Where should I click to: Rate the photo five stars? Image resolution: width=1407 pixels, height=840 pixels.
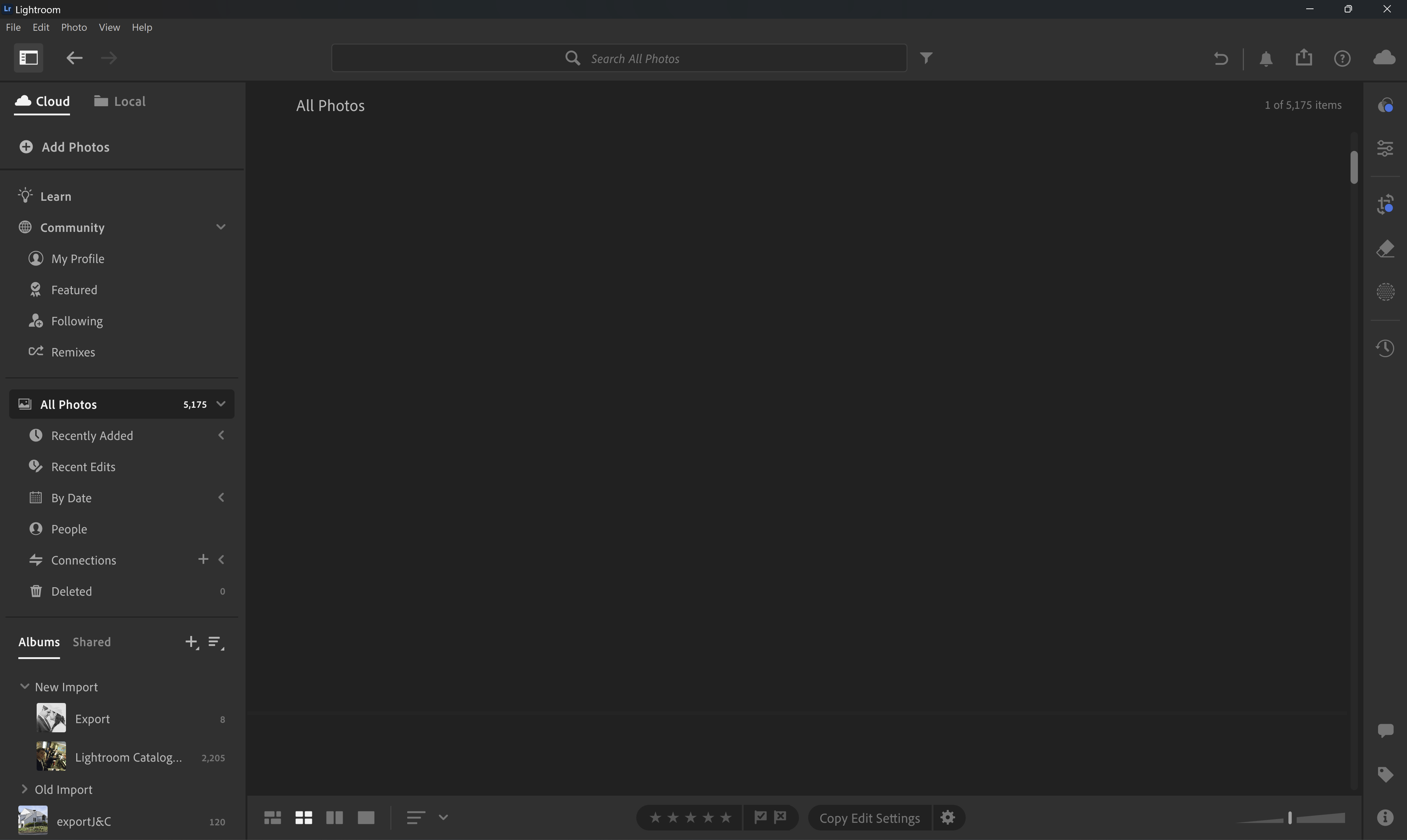point(726,817)
